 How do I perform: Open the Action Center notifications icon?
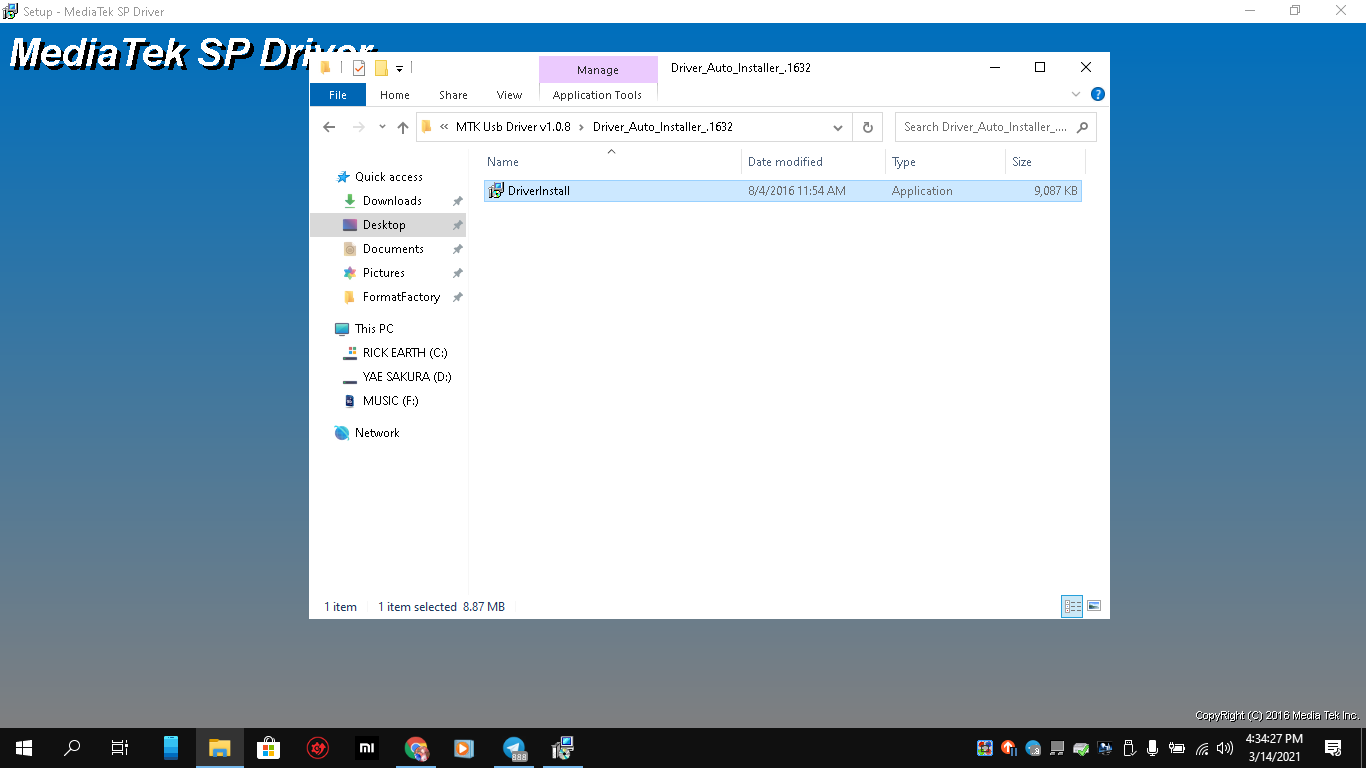(1333, 748)
